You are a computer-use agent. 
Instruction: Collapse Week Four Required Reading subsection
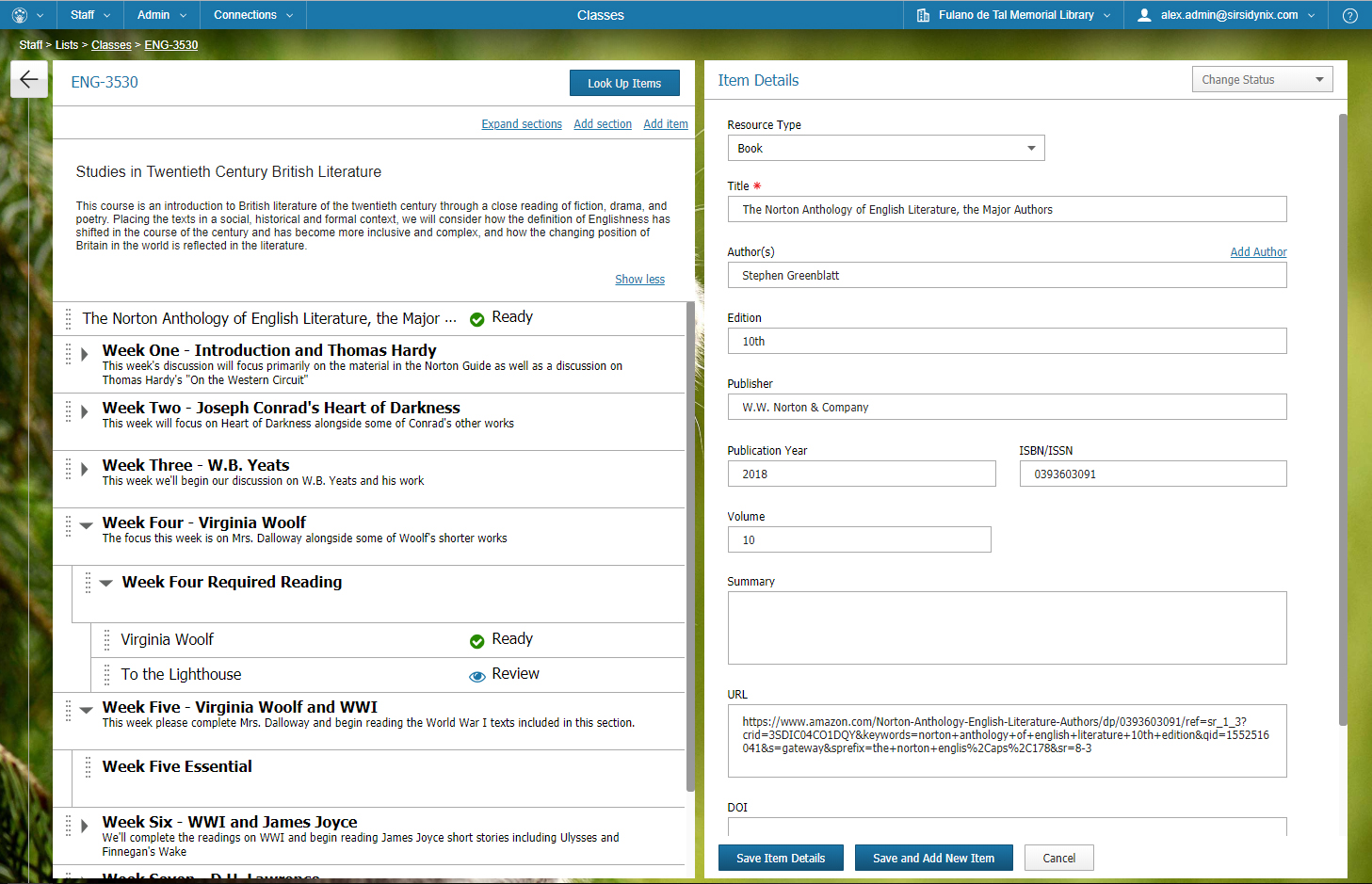click(x=105, y=584)
